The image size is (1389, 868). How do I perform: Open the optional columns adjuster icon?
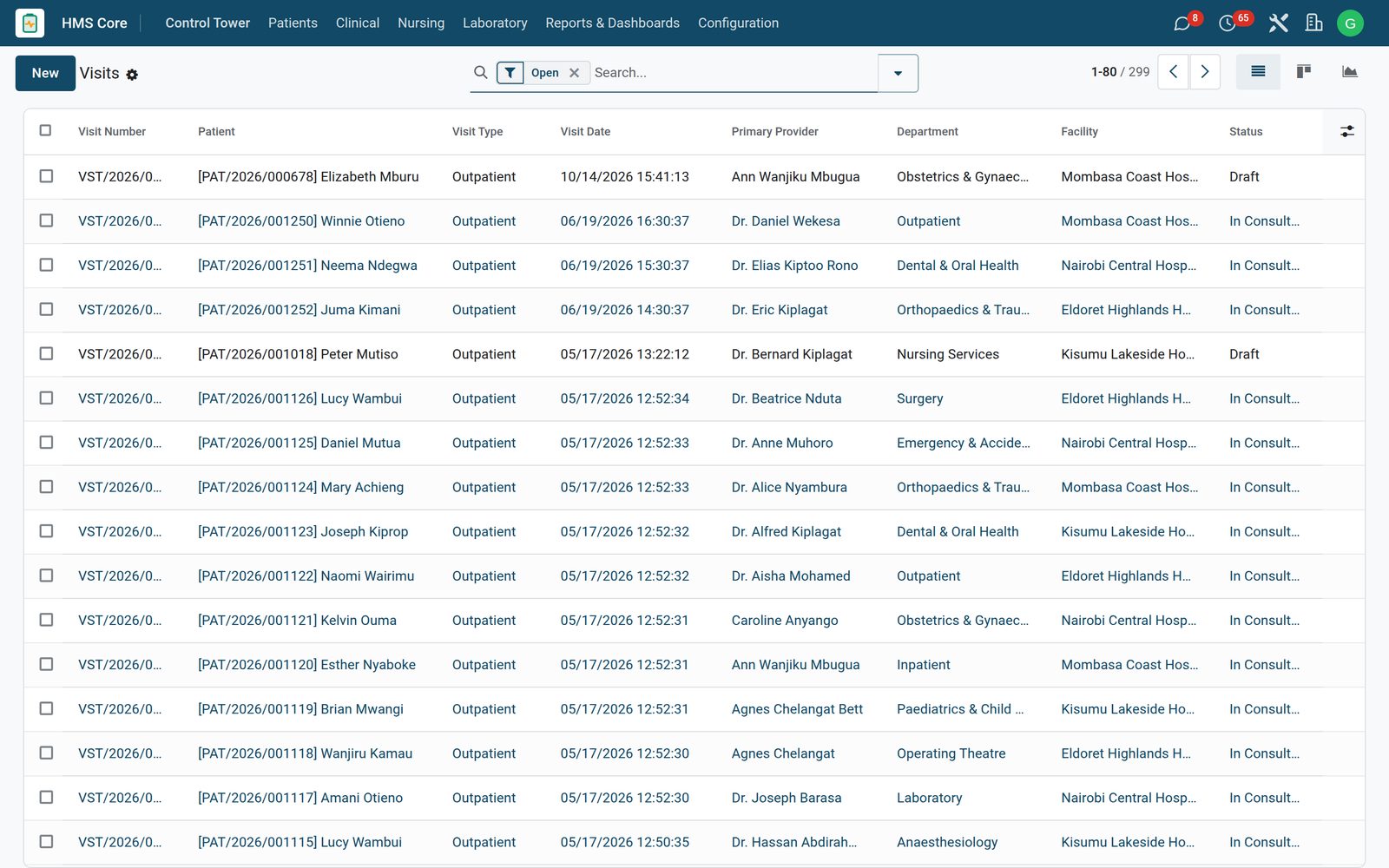(1346, 132)
